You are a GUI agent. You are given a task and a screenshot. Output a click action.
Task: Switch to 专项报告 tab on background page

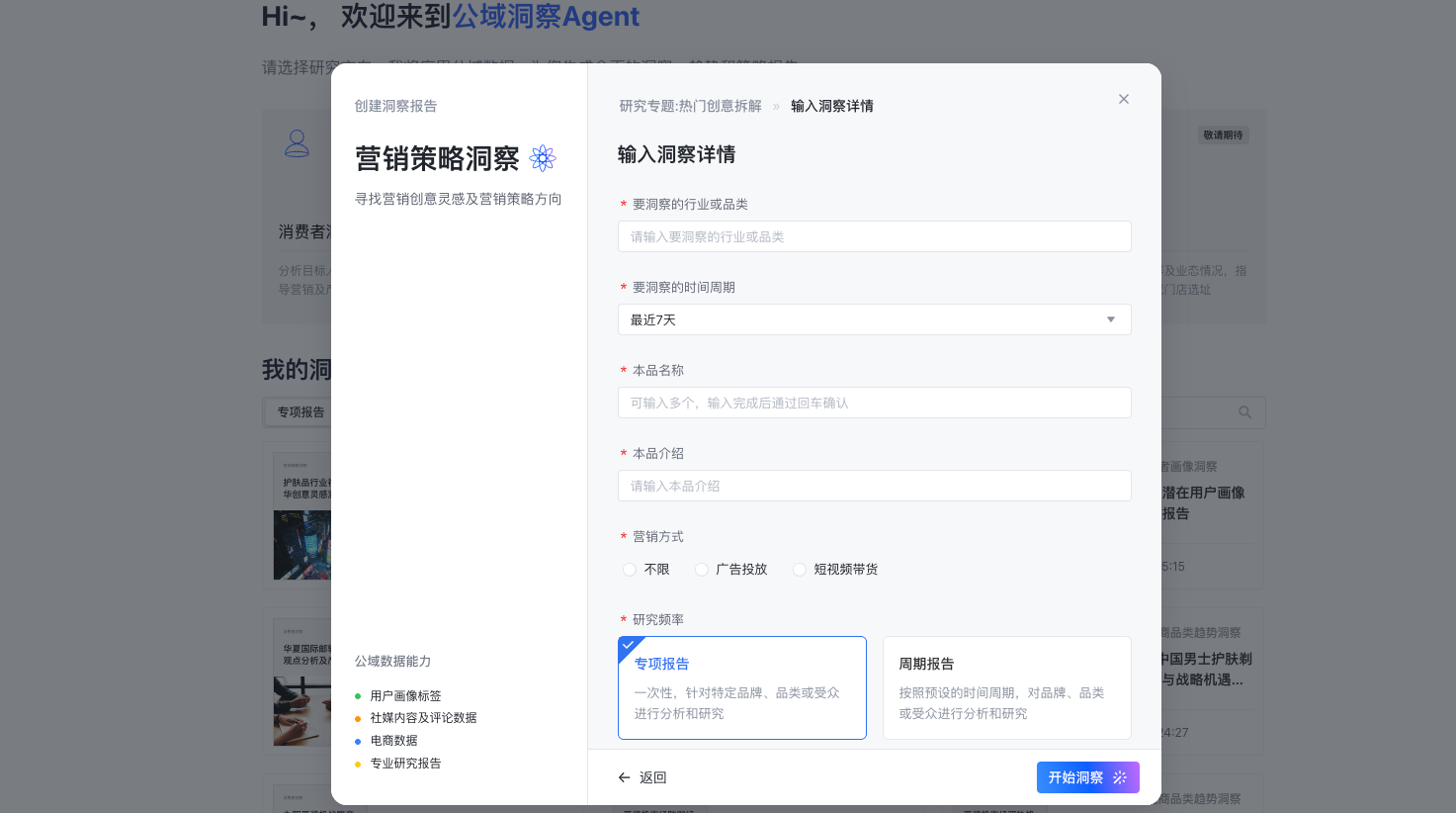pos(300,412)
